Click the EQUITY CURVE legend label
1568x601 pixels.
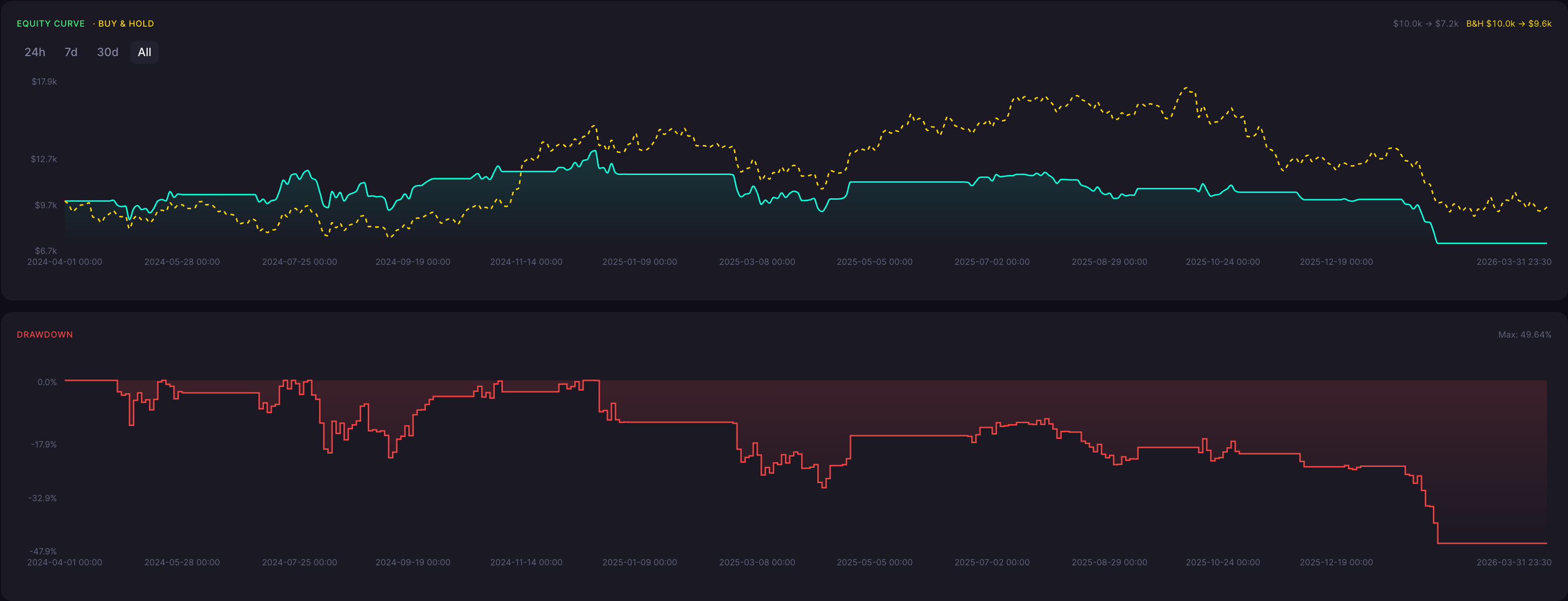click(50, 24)
